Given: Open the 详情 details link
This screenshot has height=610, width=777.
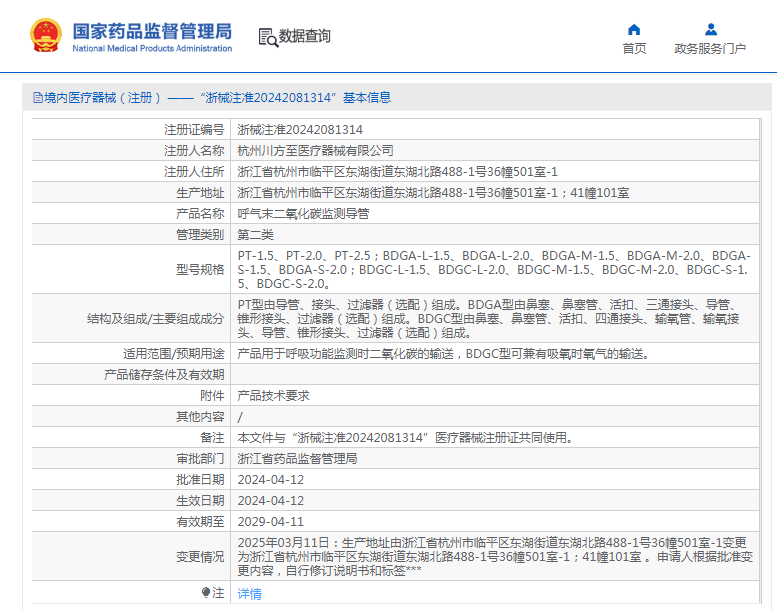Looking at the screenshot, I should [249, 593].
